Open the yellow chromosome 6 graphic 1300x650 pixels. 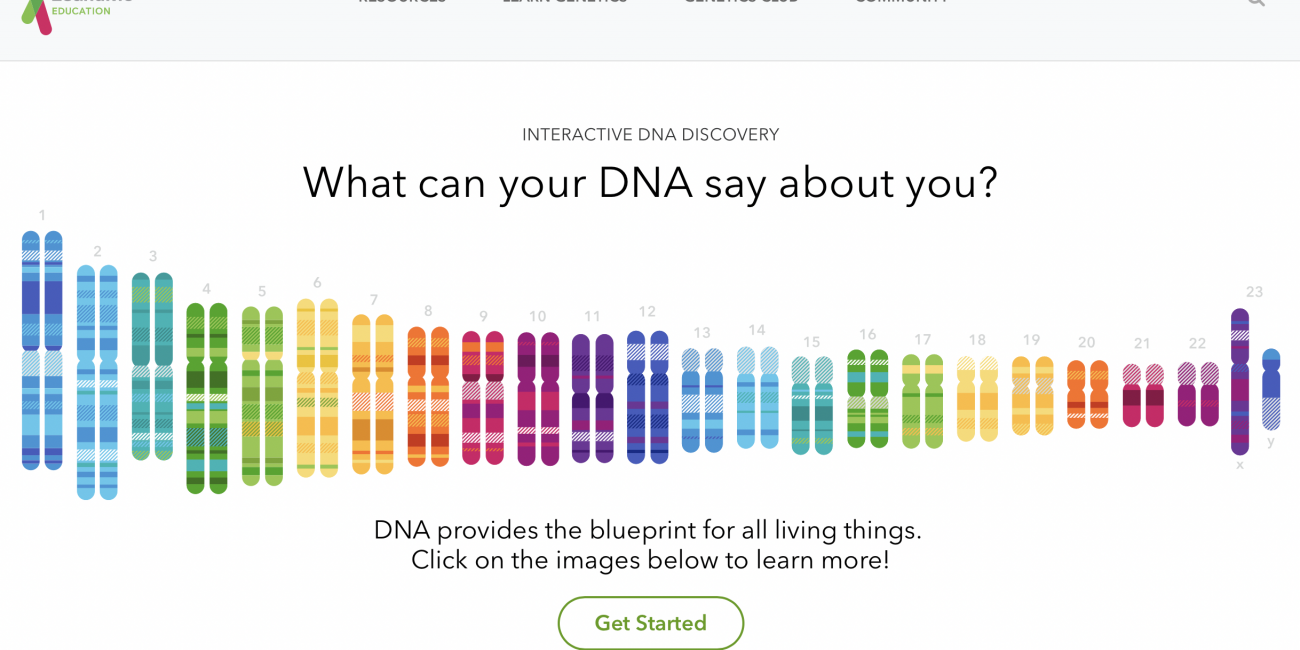pos(317,387)
